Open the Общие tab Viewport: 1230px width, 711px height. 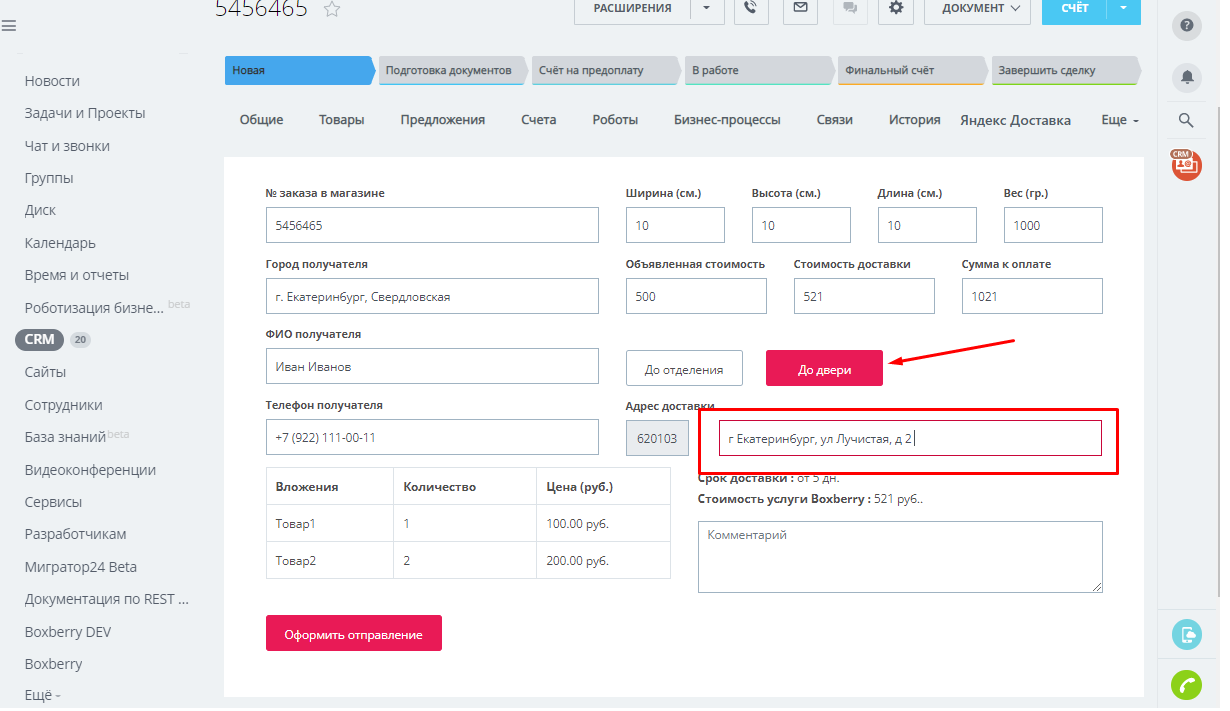pyautogui.click(x=261, y=120)
